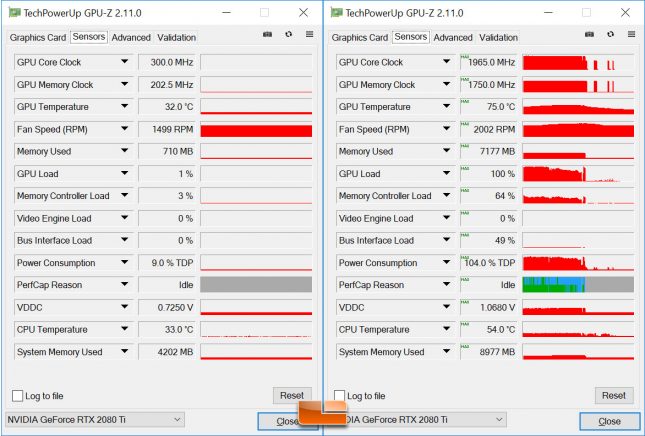645x436 pixels.
Task: Click Reset button in right window
Action: [x=614, y=396]
